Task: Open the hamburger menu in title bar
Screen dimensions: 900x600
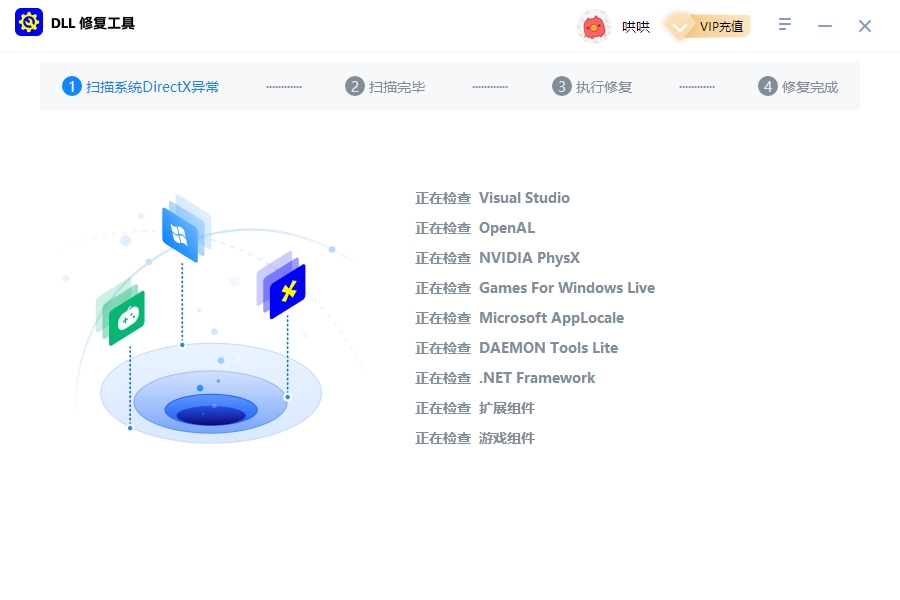Action: (786, 25)
